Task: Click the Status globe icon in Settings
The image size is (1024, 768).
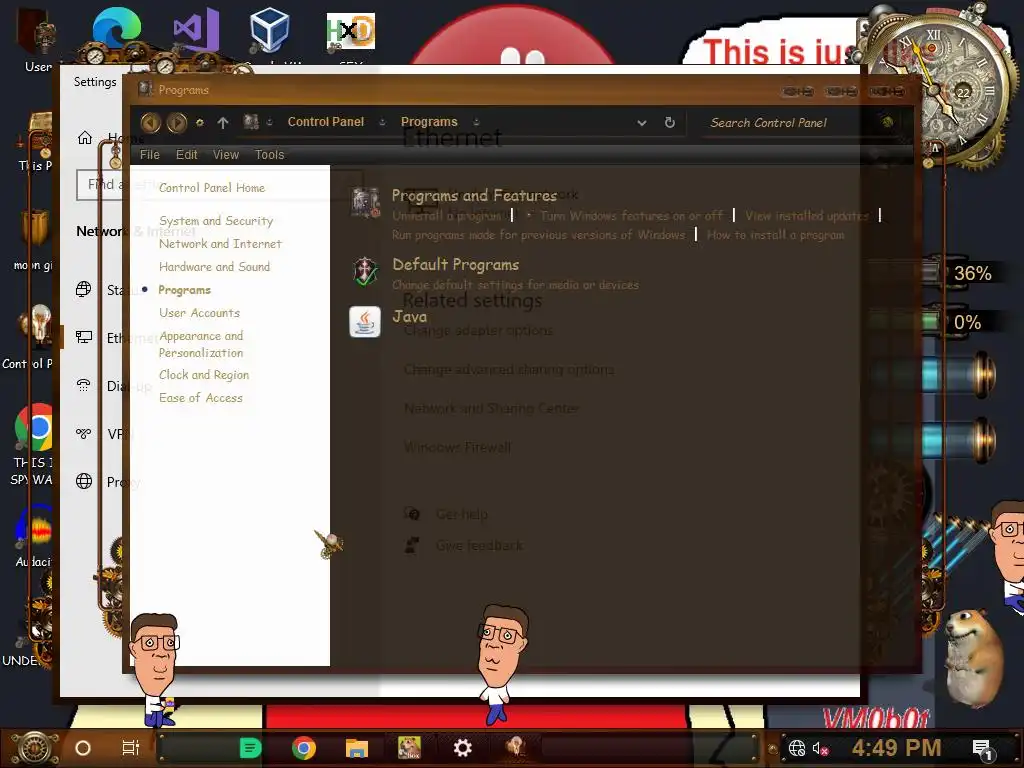Action: pos(84,289)
